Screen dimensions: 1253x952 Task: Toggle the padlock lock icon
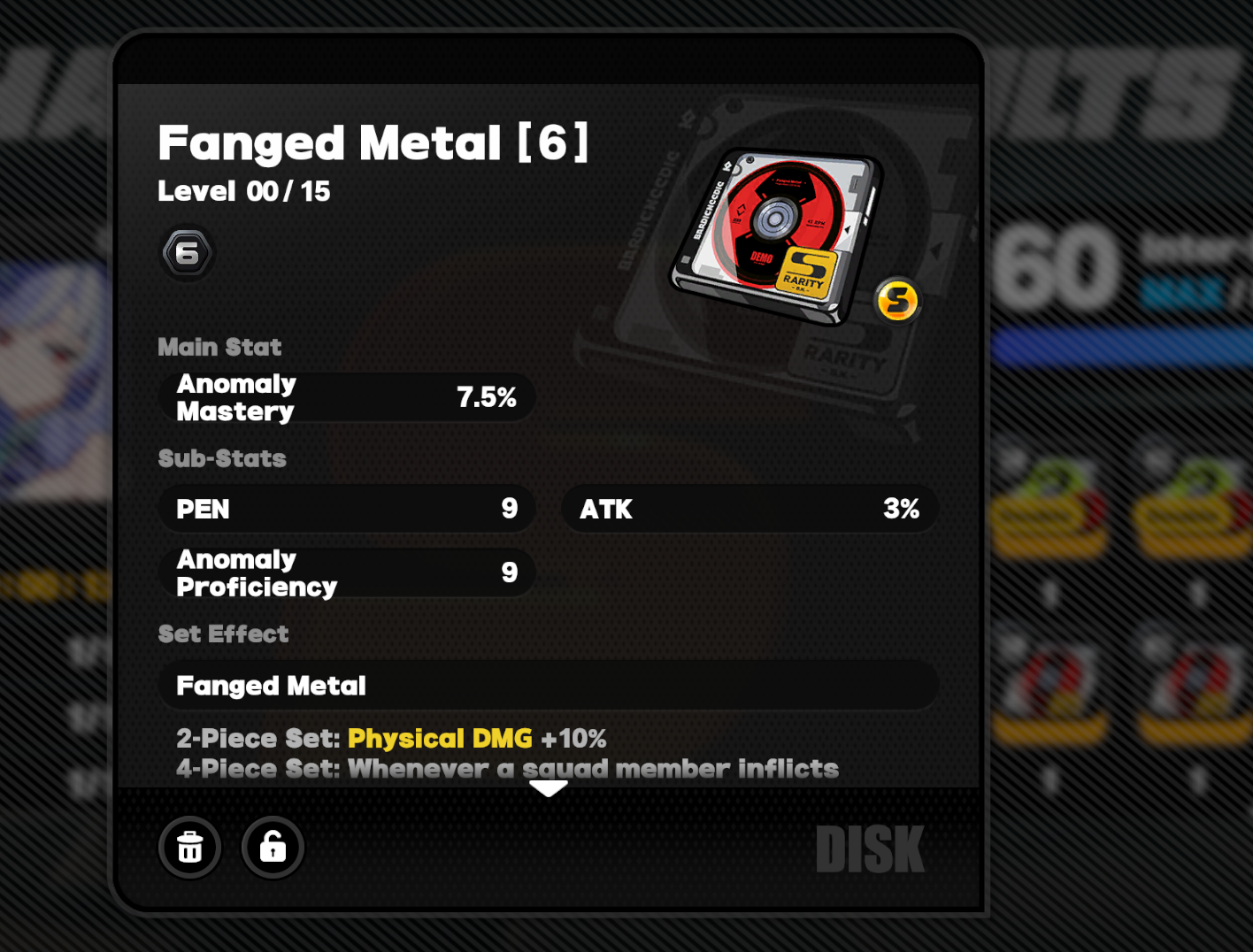pyautogui.click(x=273, y=847)
